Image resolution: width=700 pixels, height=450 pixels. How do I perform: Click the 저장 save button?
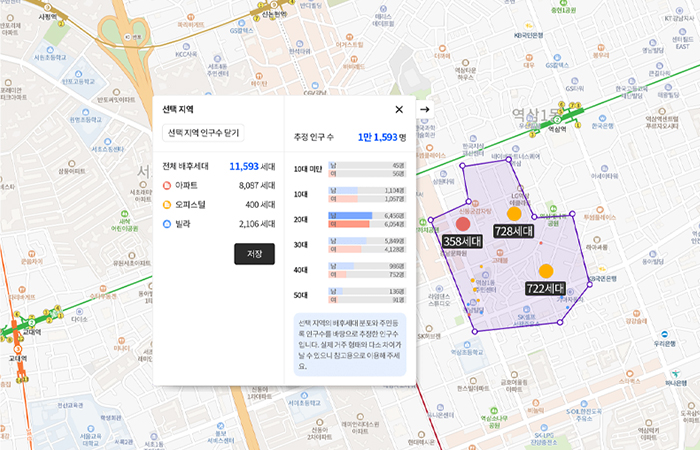tap(254, 254)
